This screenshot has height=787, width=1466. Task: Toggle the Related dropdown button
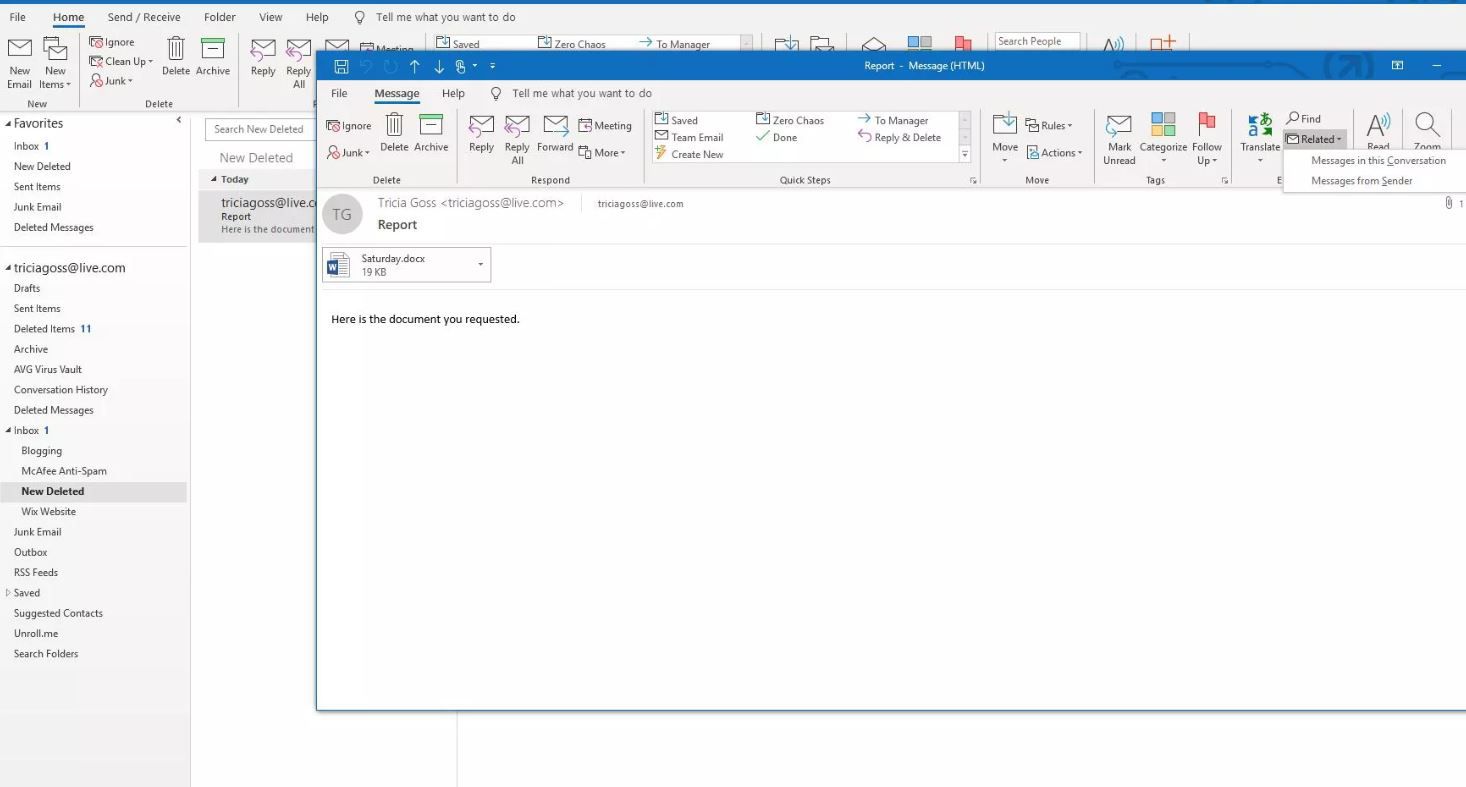click(1314, 139)
